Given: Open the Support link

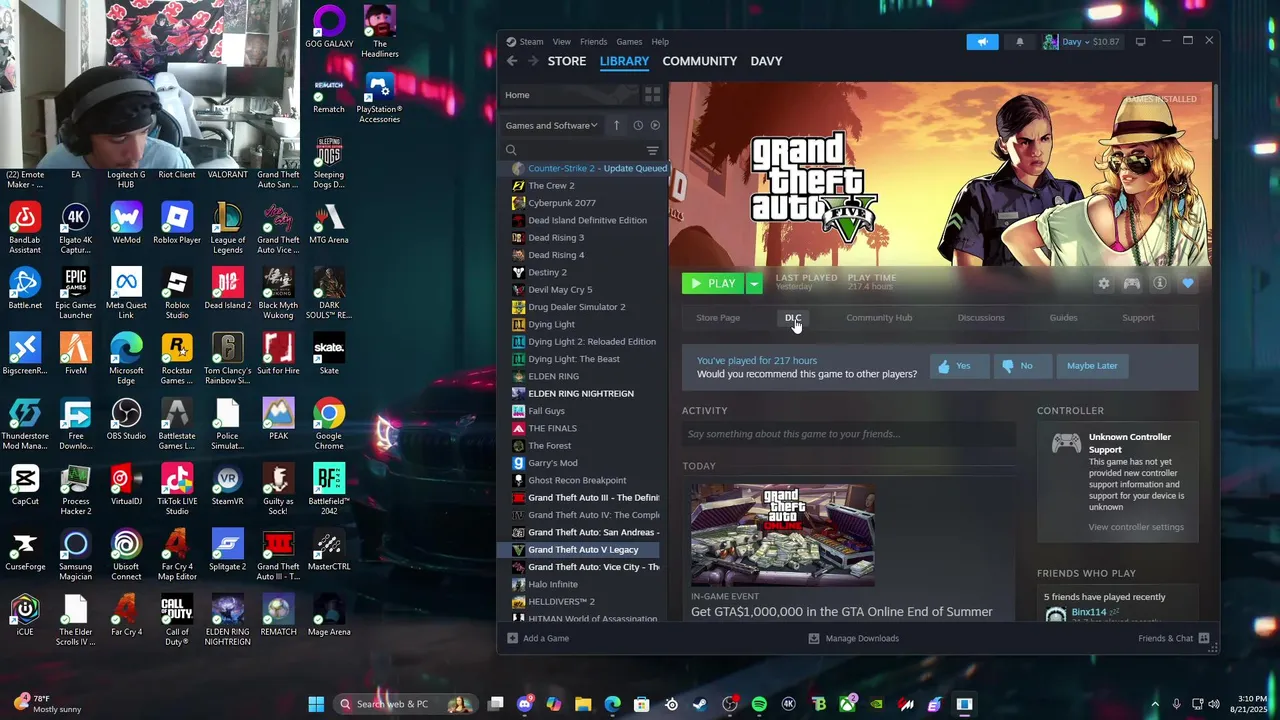Looking at the screenshot, I should [1138, 318].
